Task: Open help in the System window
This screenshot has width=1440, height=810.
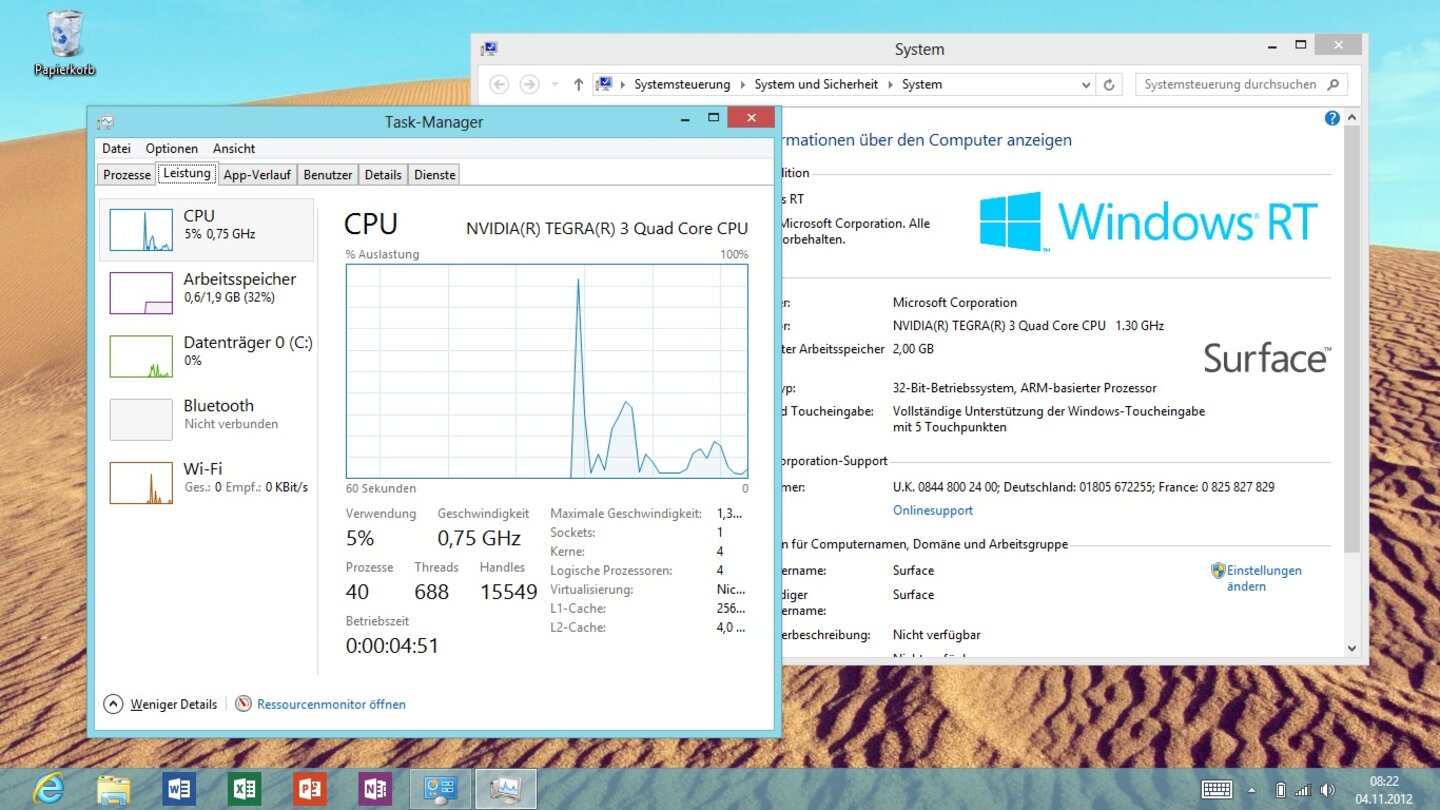Action: point(1332,118)
